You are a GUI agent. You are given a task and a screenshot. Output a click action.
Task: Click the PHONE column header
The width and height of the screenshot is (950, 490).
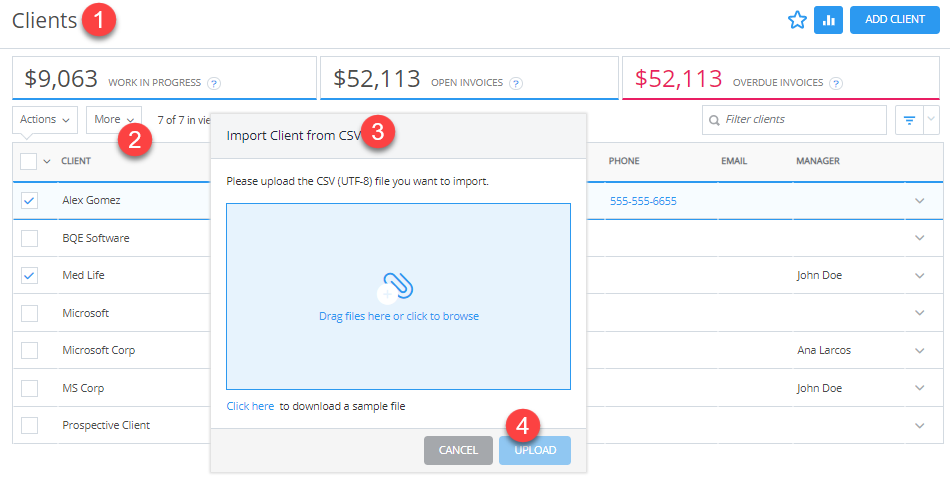point(624,161)
